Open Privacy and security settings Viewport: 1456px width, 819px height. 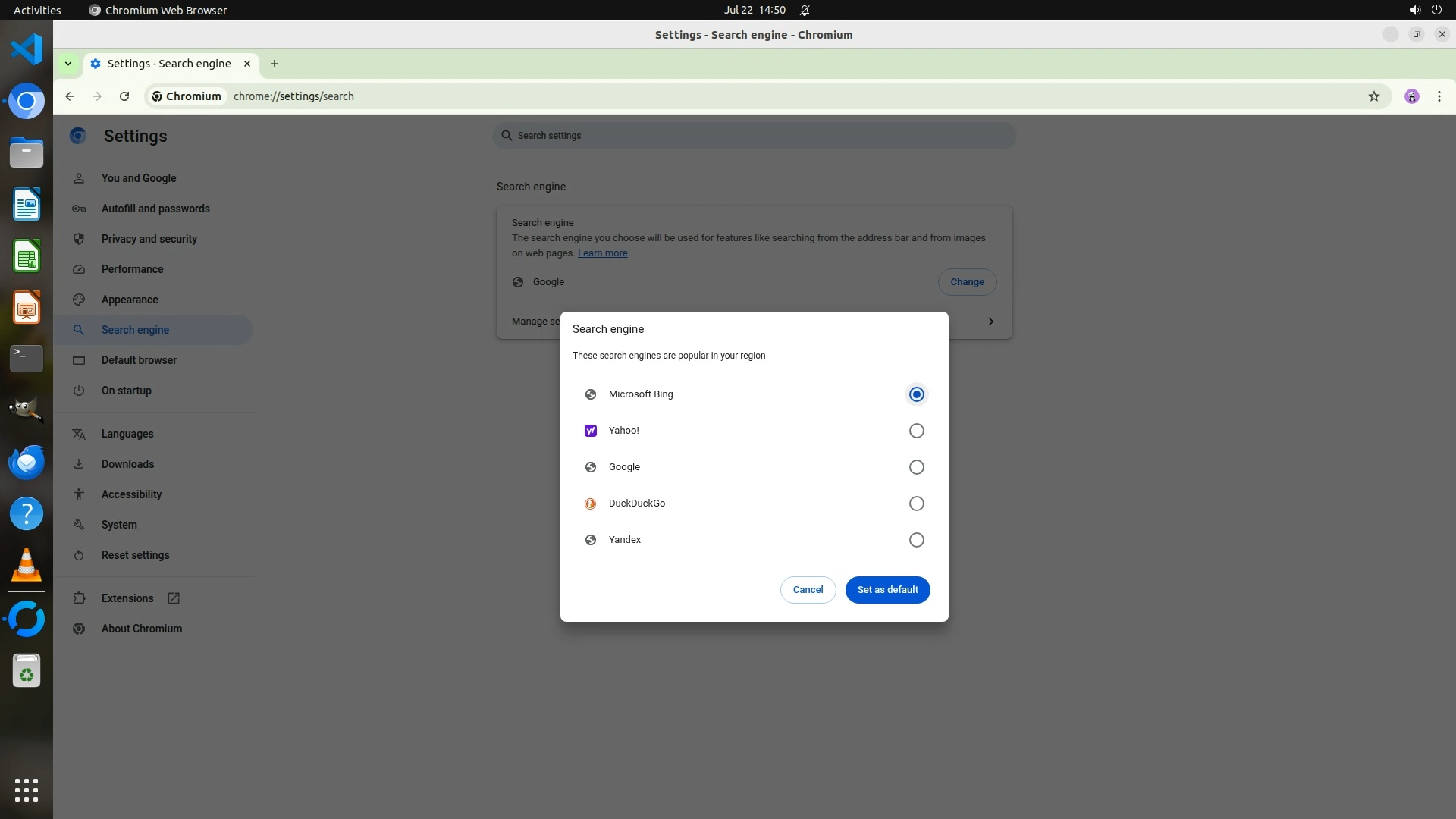tap(149, 239)
